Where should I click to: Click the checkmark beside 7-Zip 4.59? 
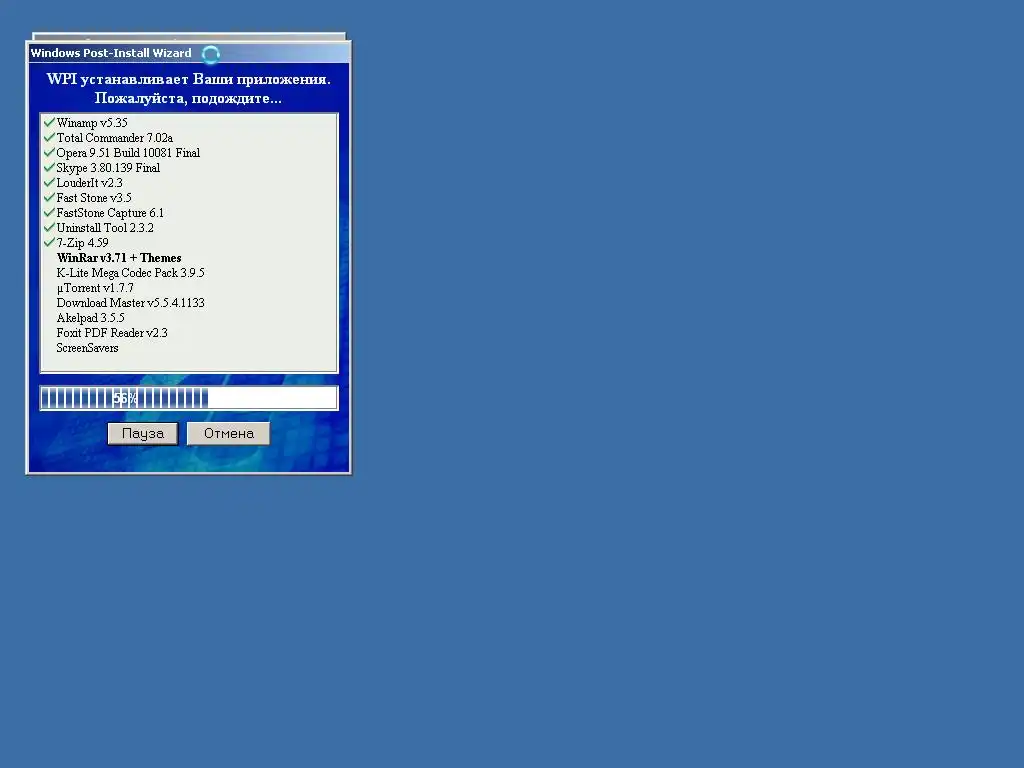49,242
